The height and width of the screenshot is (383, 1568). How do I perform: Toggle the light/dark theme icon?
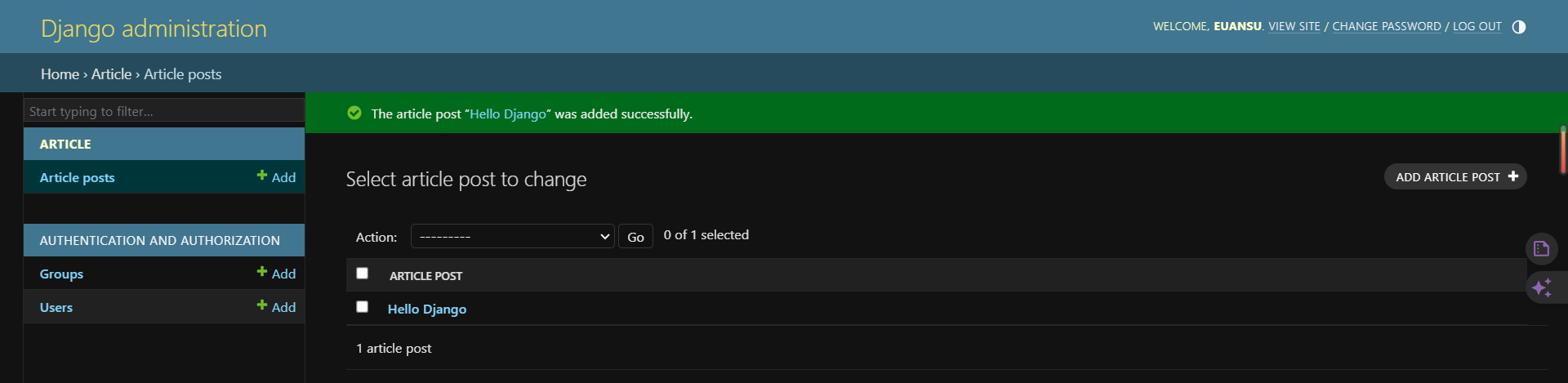click(x=1518, y=27)
